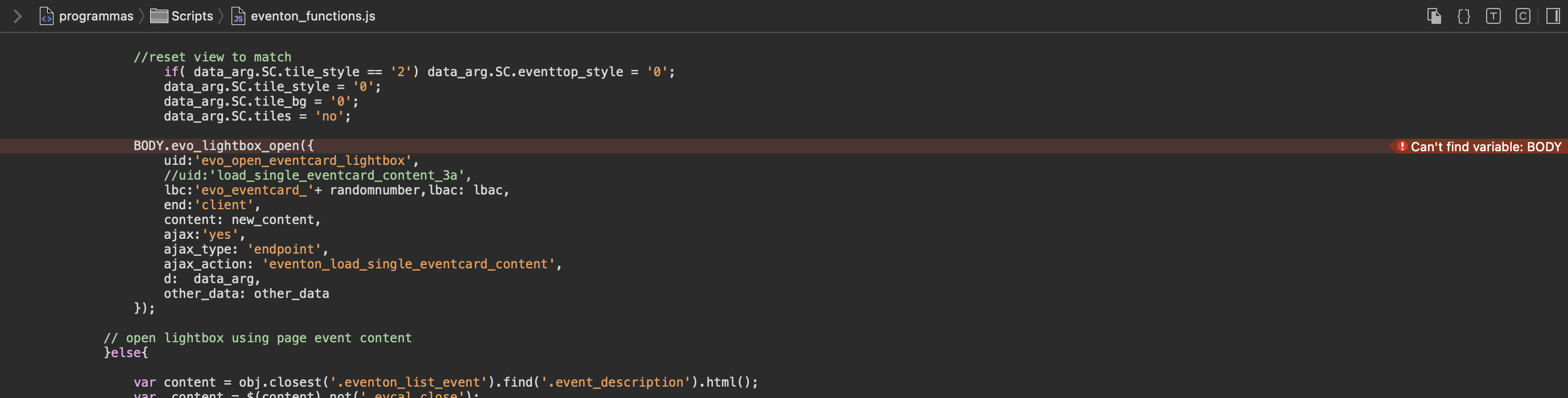Open the programmas breadcrumb item
The width and height of the screenshot is (1568, 398).
[96, 16]
